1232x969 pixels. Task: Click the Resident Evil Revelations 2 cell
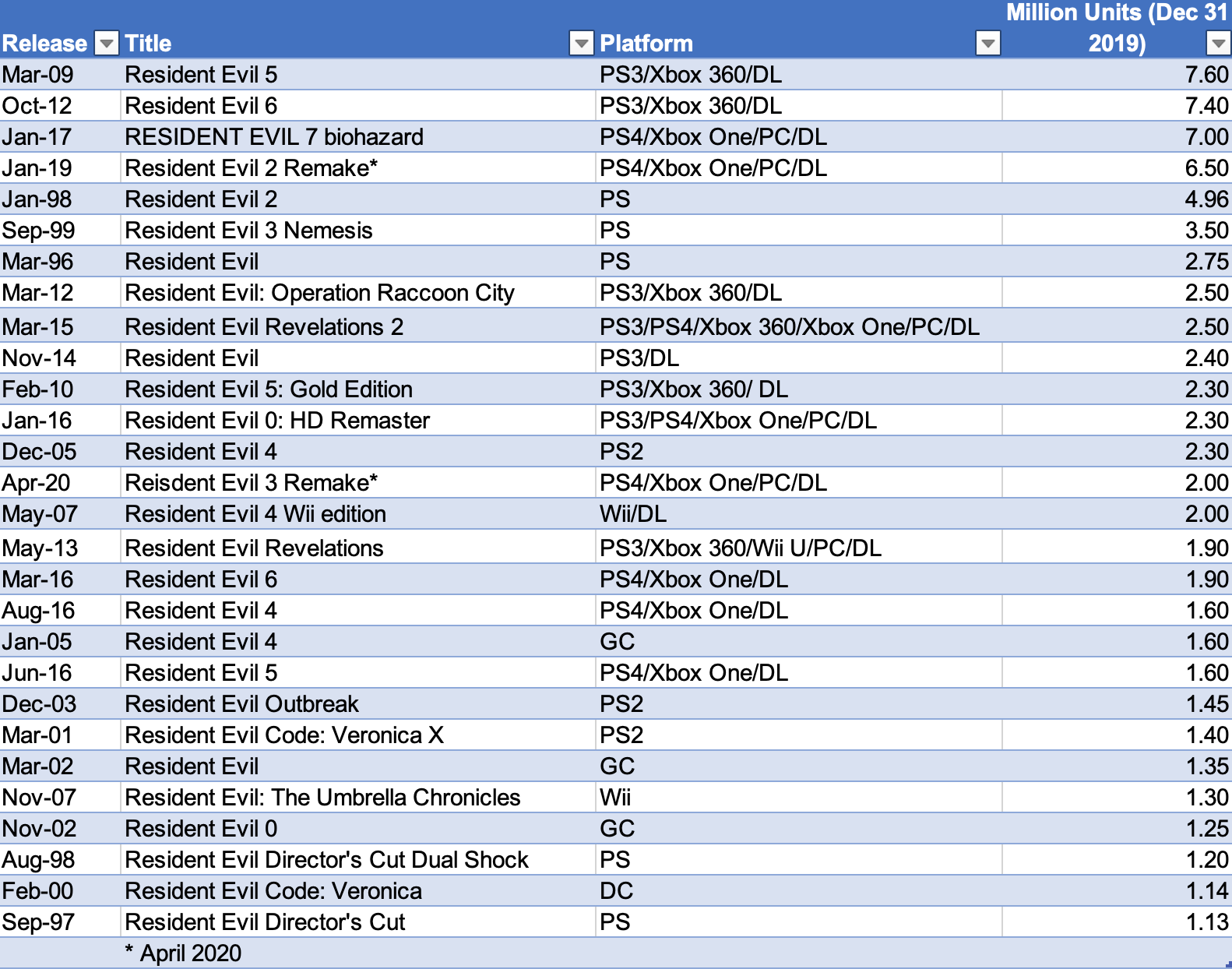(x=264, y=327)
